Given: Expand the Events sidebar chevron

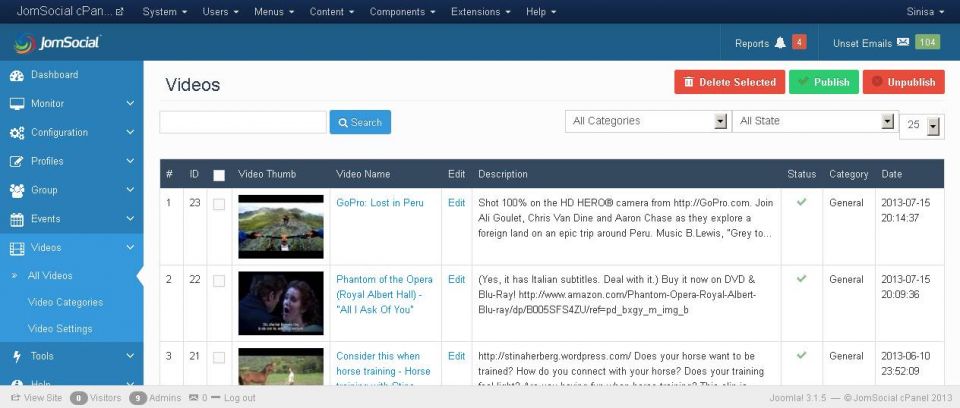Looking at the screenshot, I should tap(130, 219).
